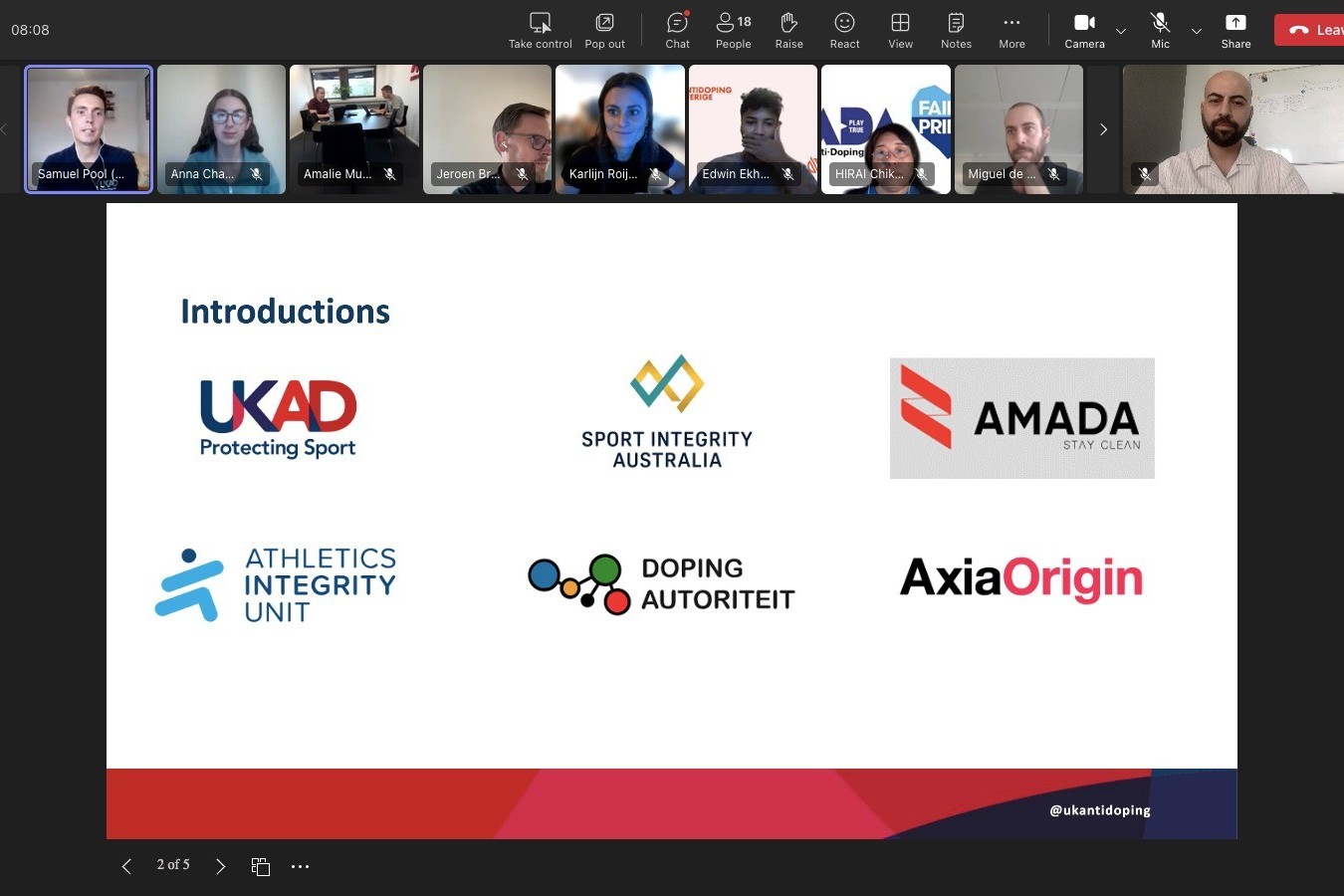The width and height of the screenshot is (1344, 896).
Task: Select Samuel Pool's video thumbnail
Action: point(89,129)
